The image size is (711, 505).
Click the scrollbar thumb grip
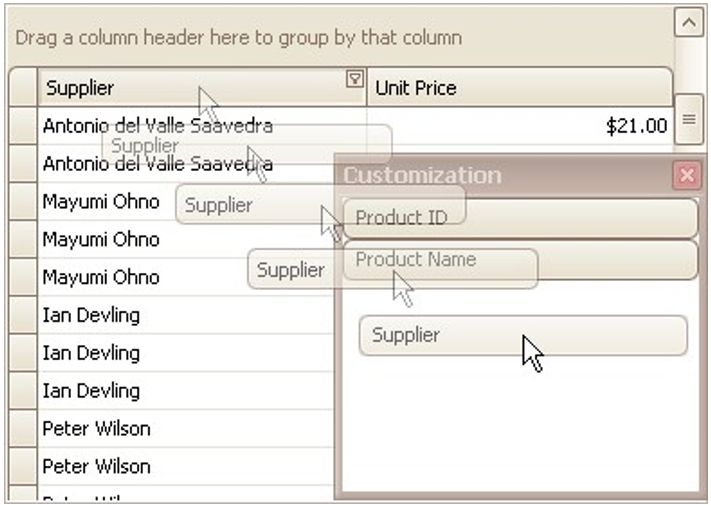[x=688, y=120]
